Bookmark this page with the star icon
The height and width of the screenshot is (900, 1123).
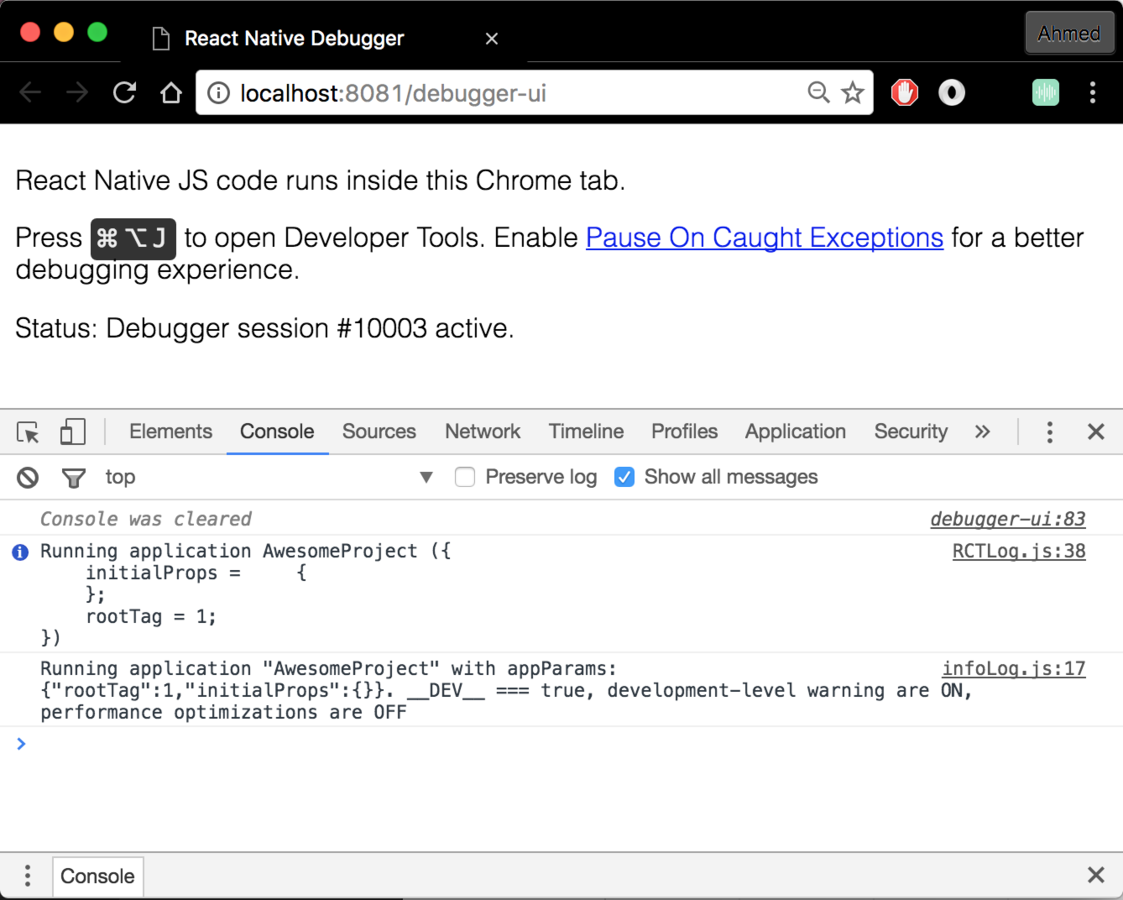(x=852, y=92)
